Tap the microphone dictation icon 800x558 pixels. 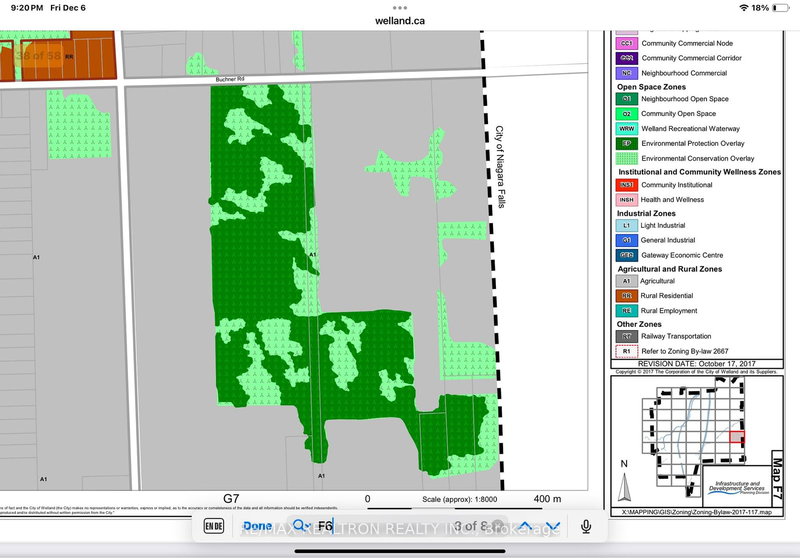click(x=587, y=526)
